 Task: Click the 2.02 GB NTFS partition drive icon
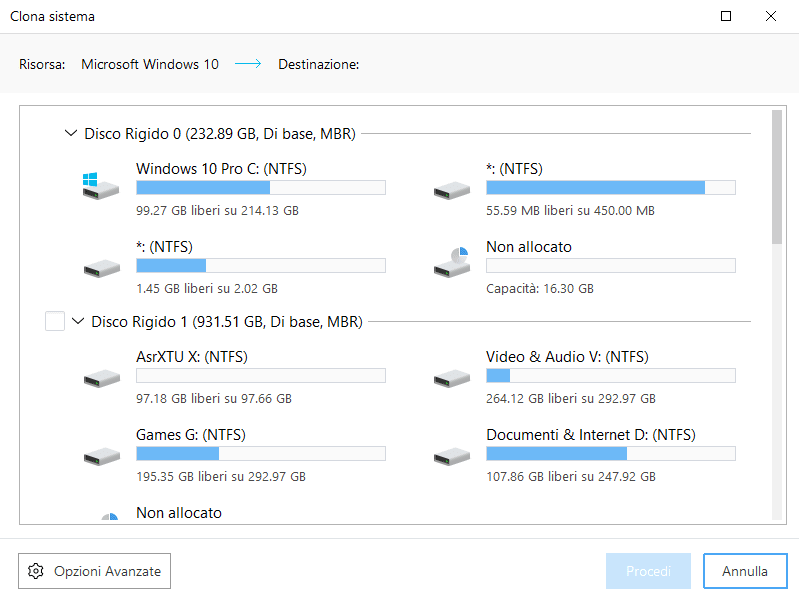point(102,267)
